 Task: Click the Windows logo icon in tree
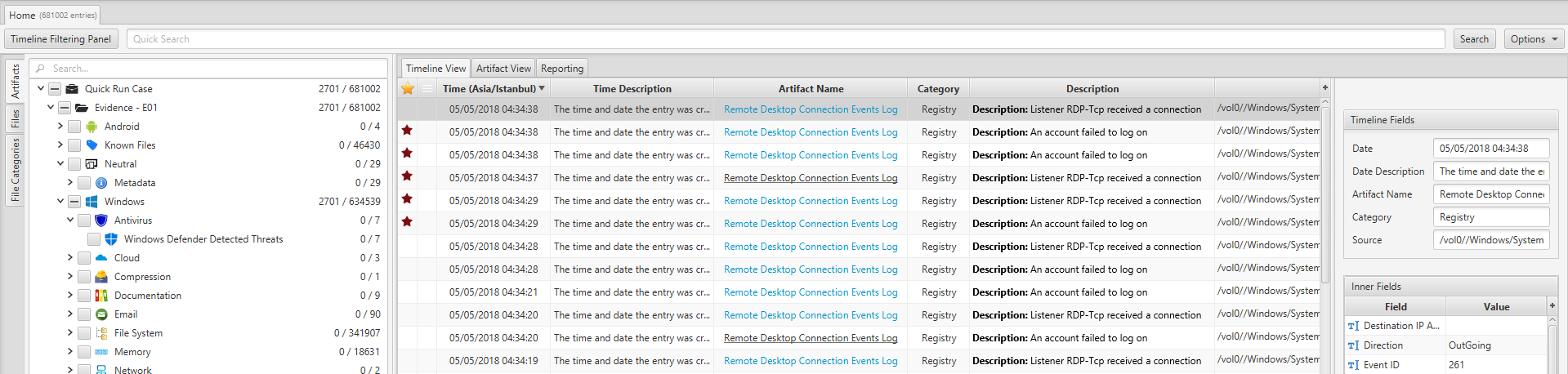click(x=92, y=202)
